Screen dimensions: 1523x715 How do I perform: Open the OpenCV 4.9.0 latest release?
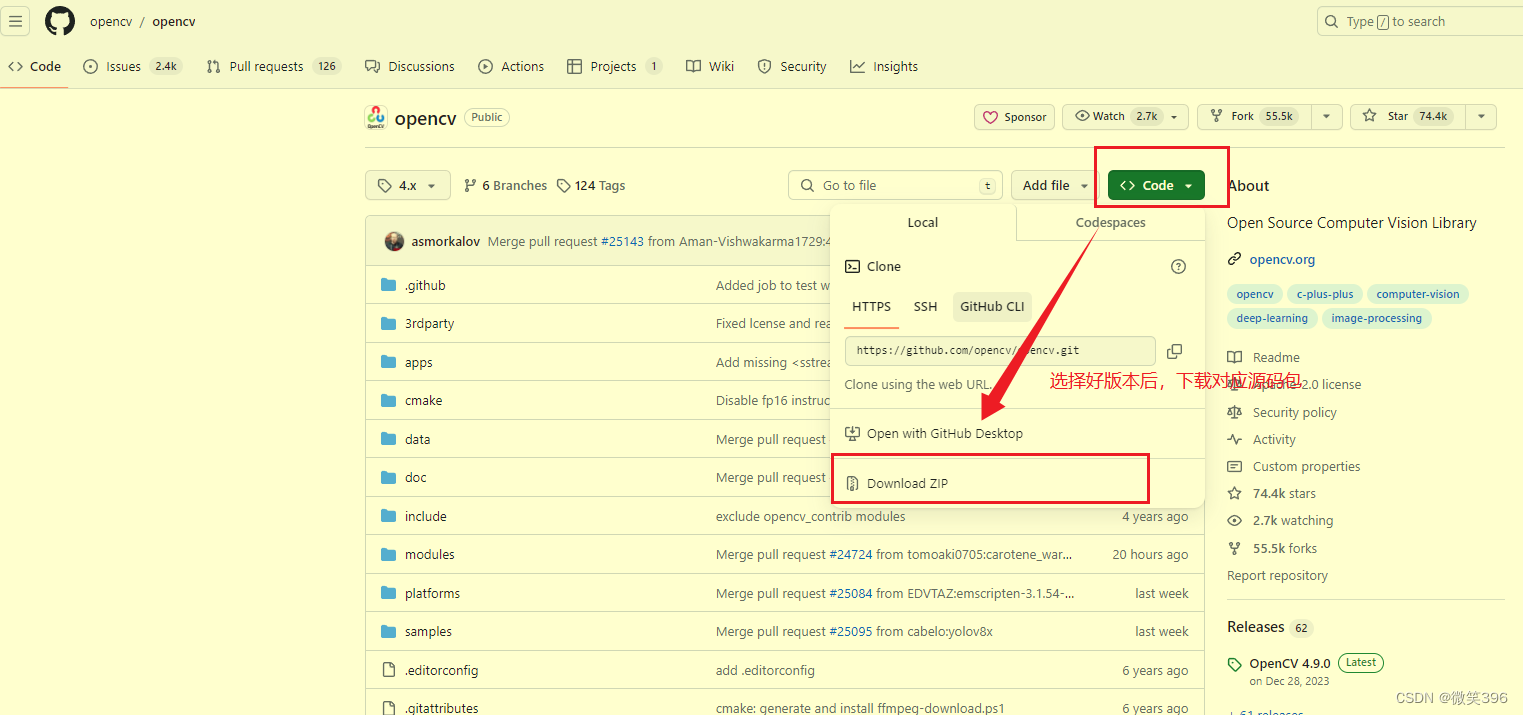click(1290, 663)
